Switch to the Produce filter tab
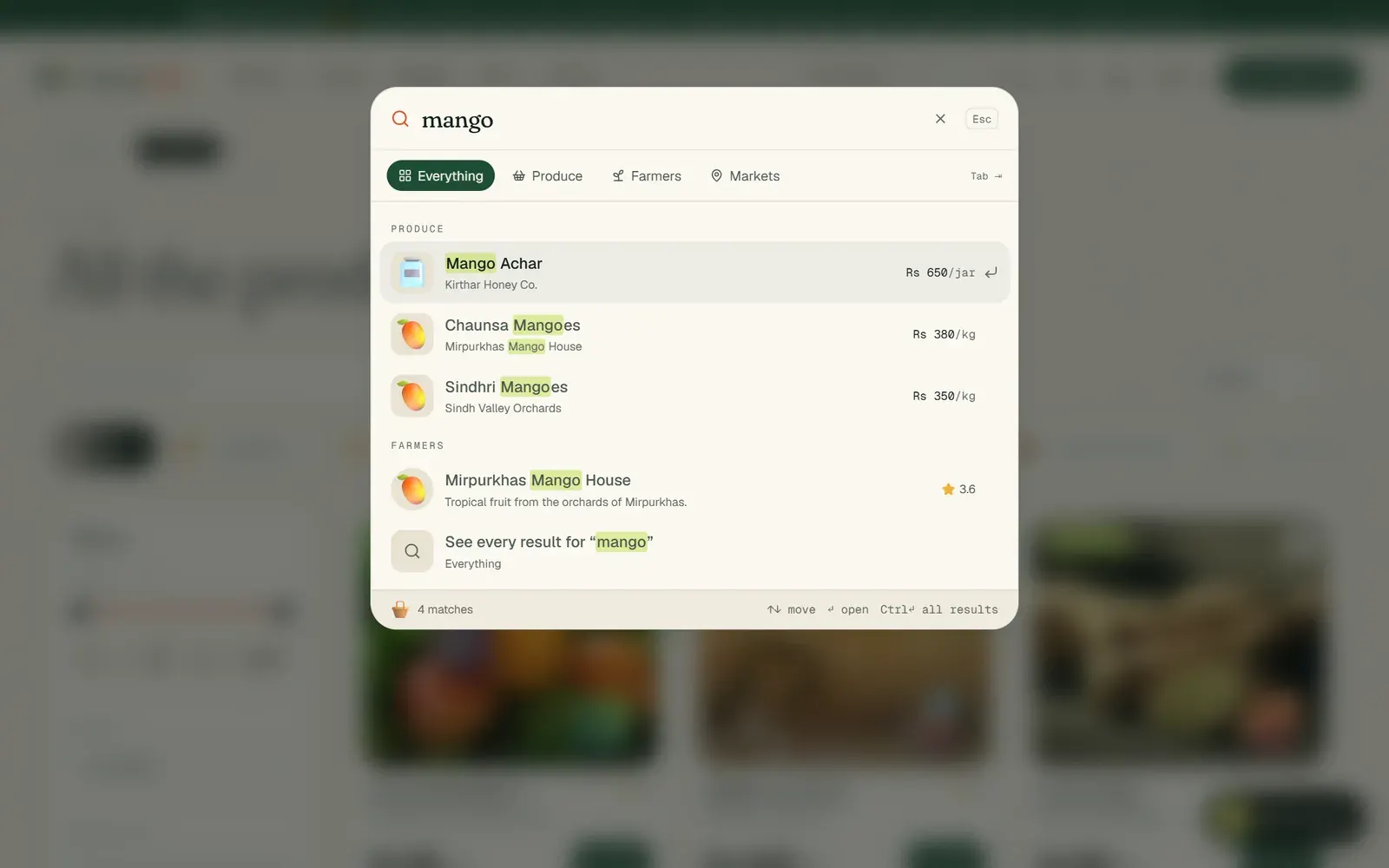 (548, 175)
